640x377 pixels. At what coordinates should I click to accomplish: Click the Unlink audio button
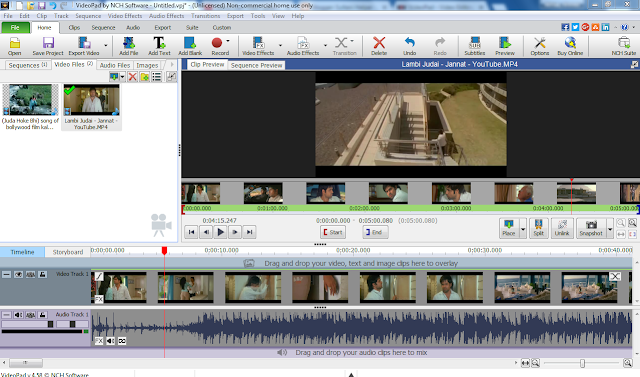click(x=562, y=228)
